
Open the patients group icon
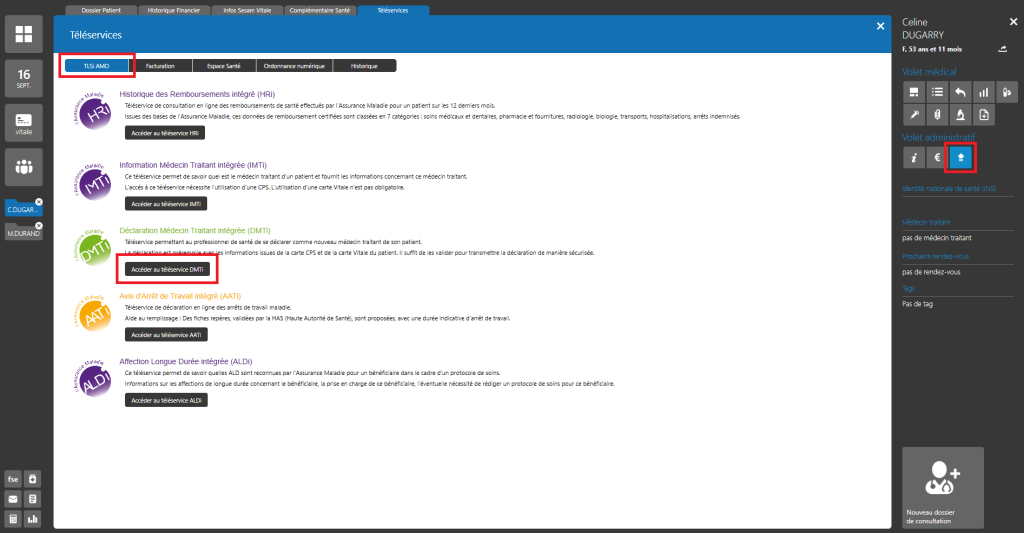pos(24,168)
